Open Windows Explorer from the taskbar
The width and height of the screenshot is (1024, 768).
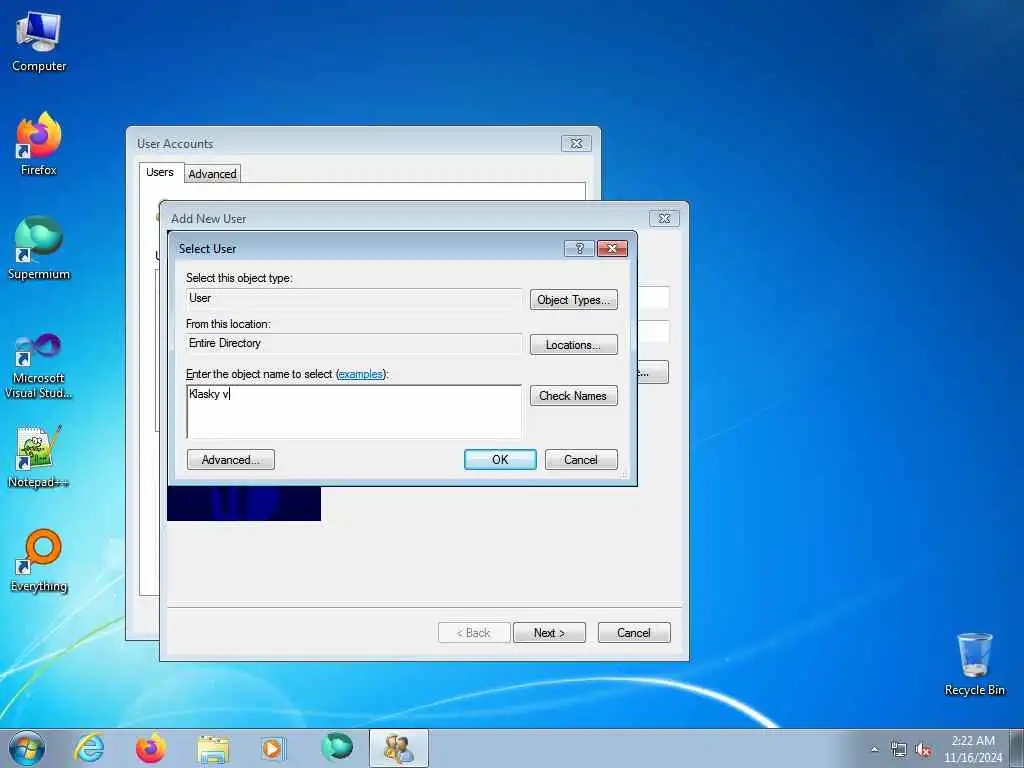213,748
